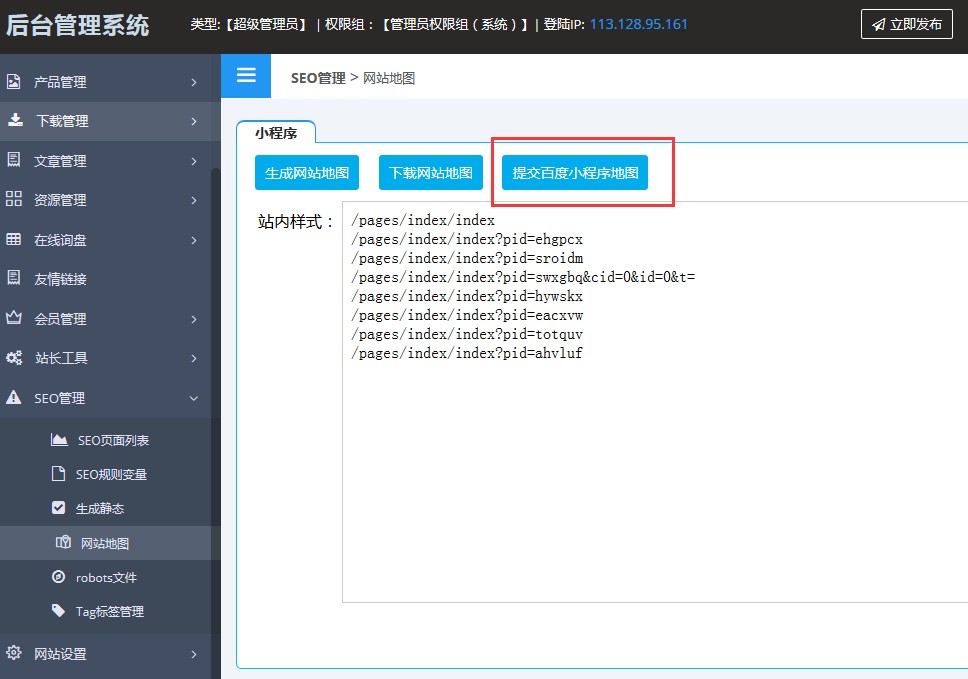The image size is (968, 679).
Task: Expand the 文章管理 chevron arrow
Action: click(194, 161)
